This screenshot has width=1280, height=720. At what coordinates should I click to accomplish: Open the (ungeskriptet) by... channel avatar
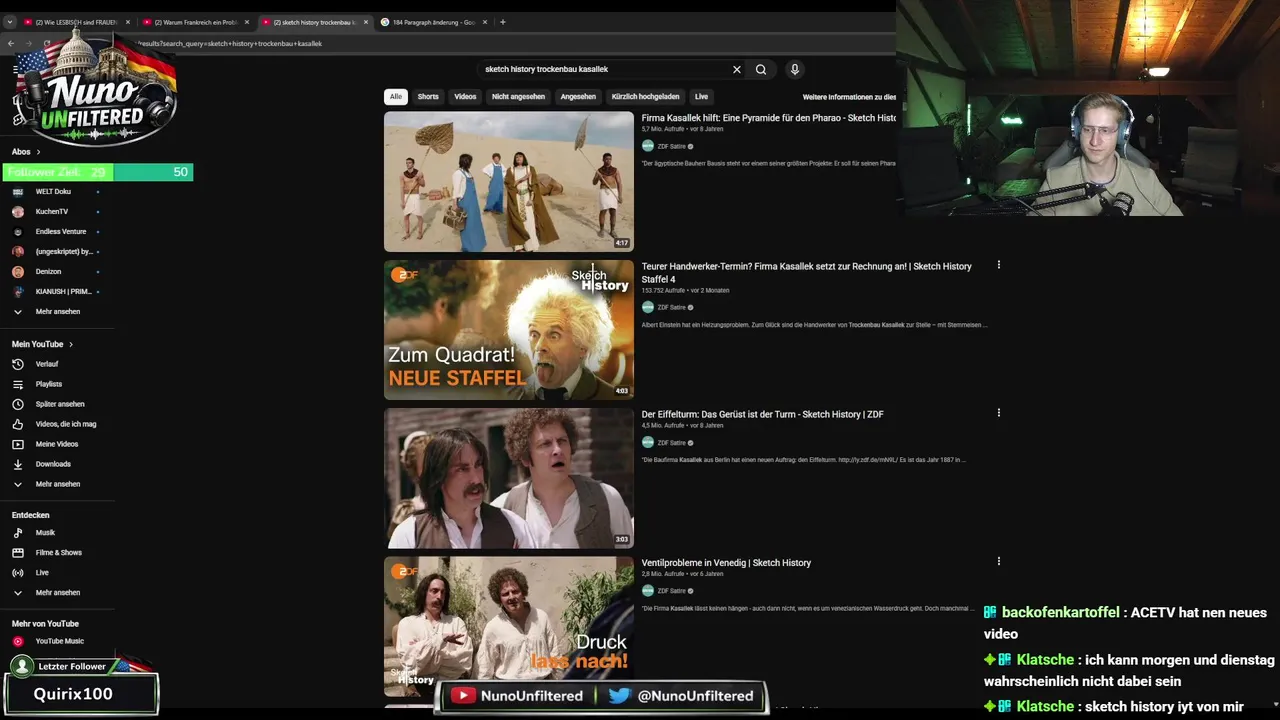(x=17, y=251)
